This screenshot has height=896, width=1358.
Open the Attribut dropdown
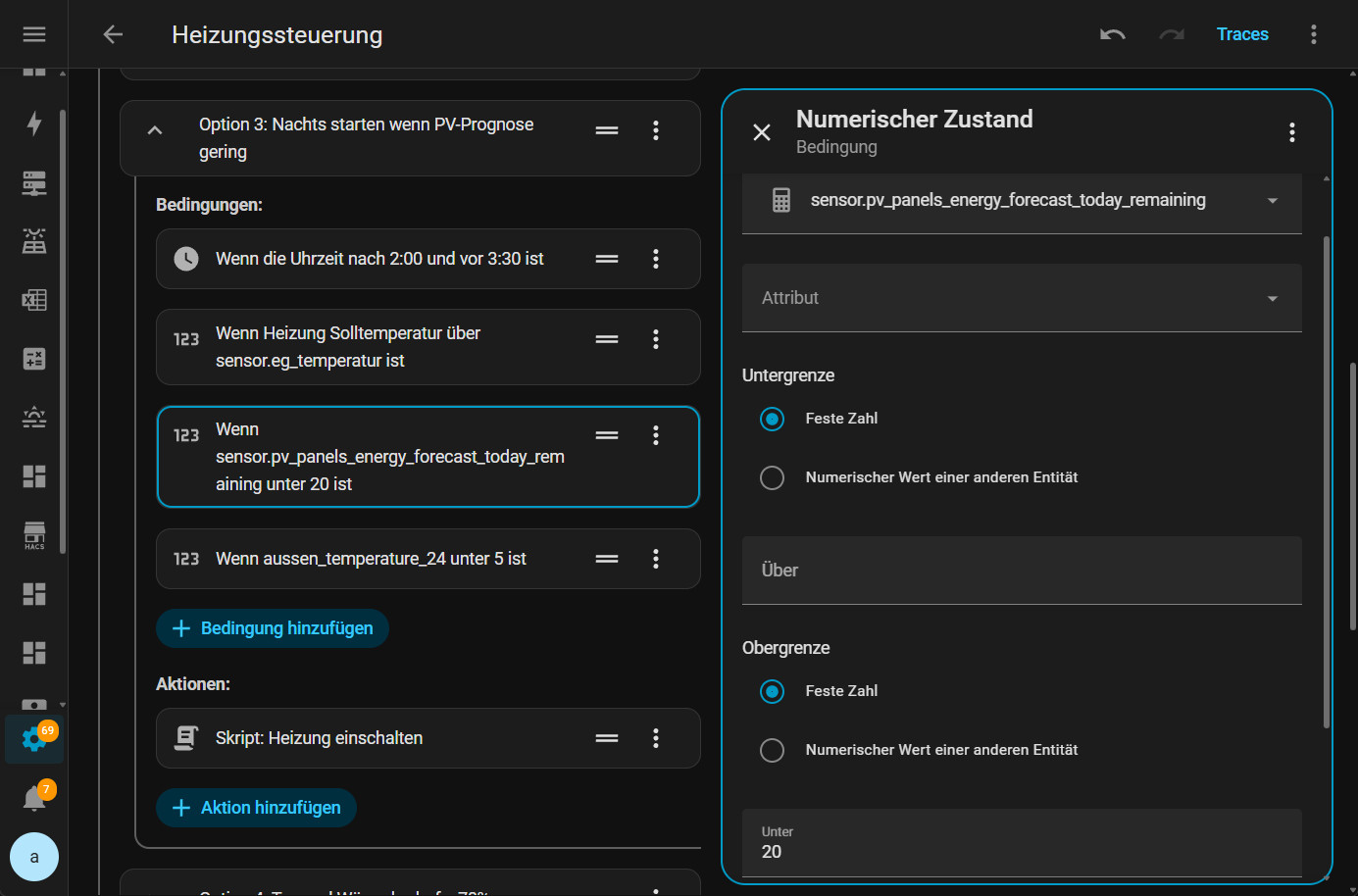pos(1021,298)
